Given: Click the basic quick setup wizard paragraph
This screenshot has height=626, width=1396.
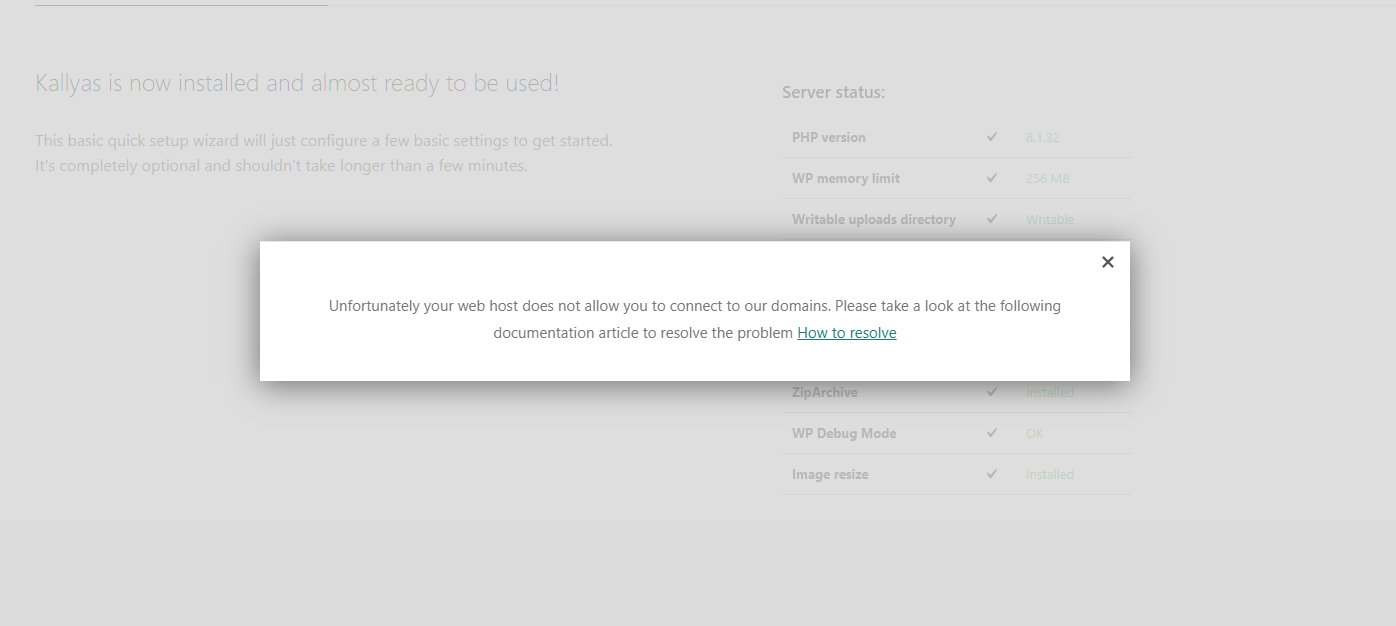Looking at the screenshot, I should click(x=324, y=153).
